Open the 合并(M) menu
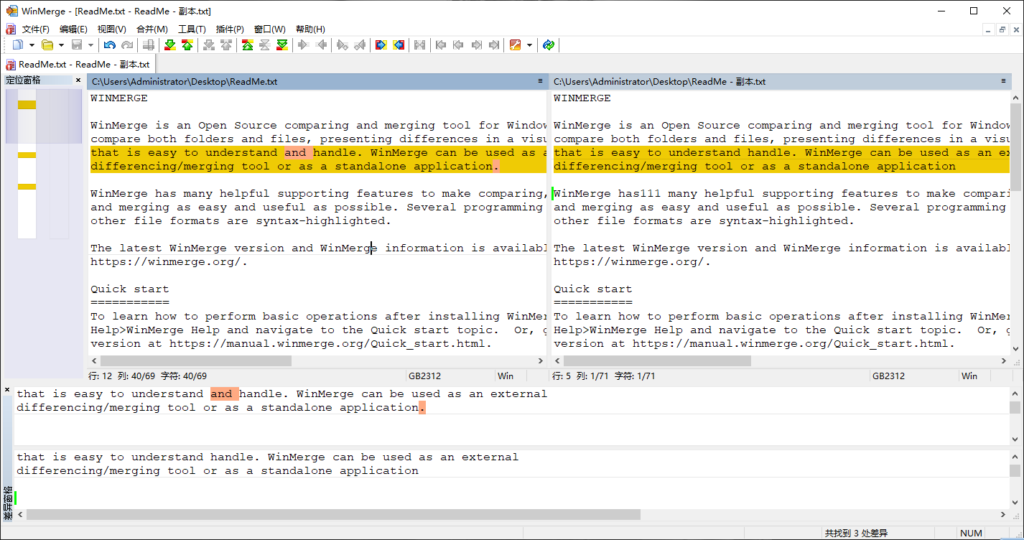This screenshot has height=540, width=1024. pos(152,29)
